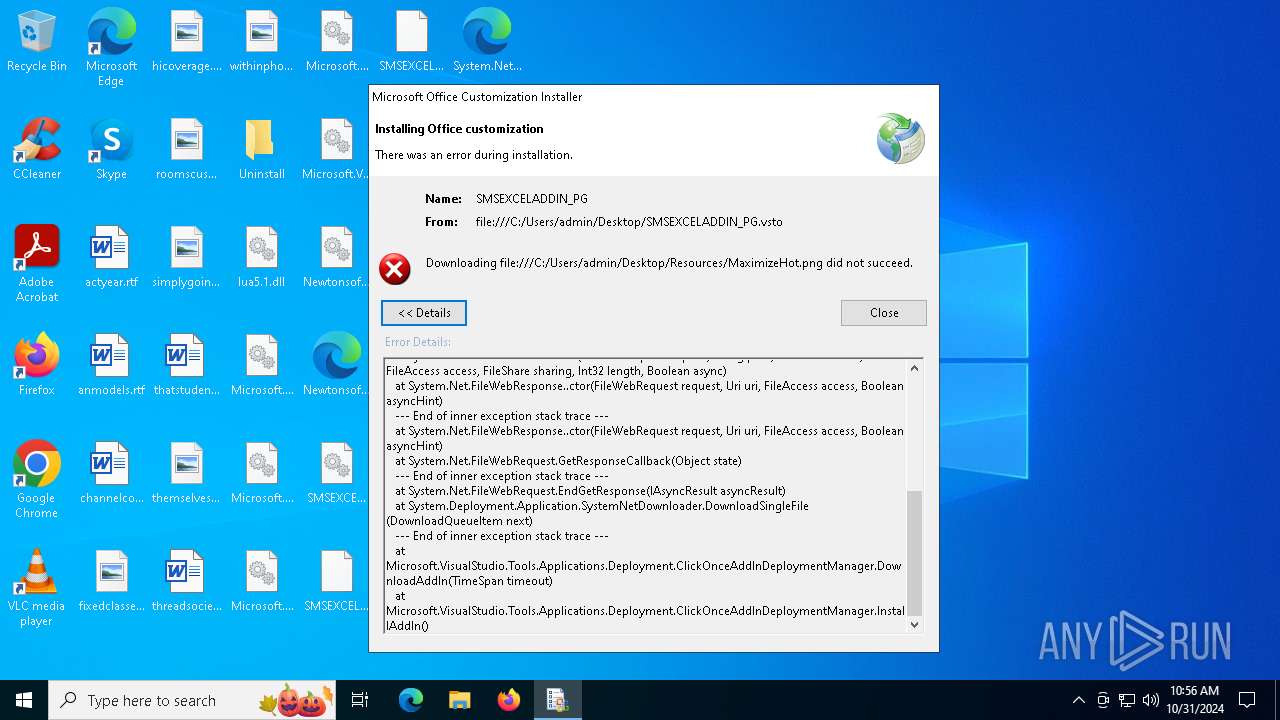This screenshot has width=1280, height=720.
Task: Select the simplygoin image file icon
Action: (187, 258)
